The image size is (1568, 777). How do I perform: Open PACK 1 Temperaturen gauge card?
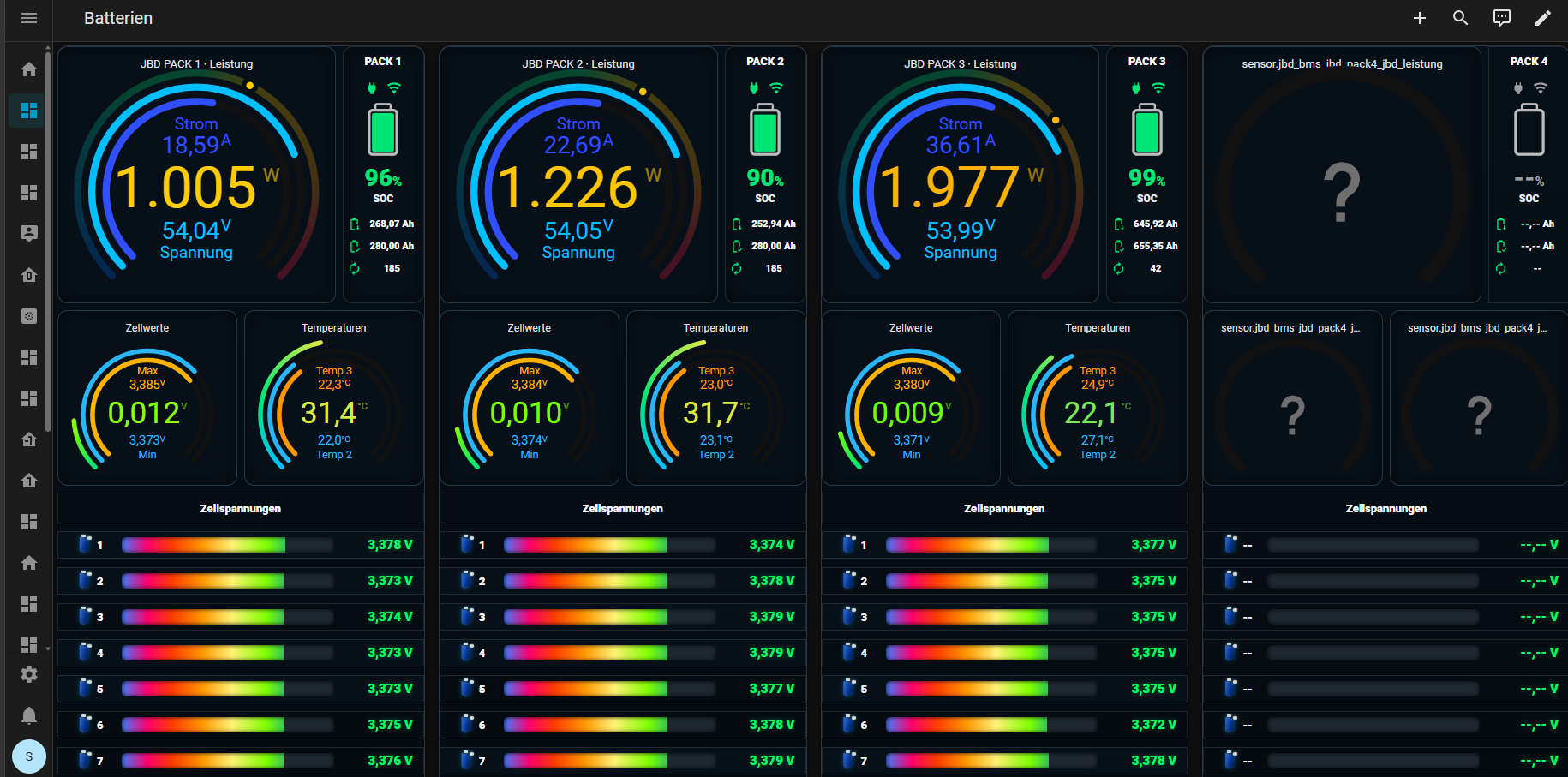[334, 398]
